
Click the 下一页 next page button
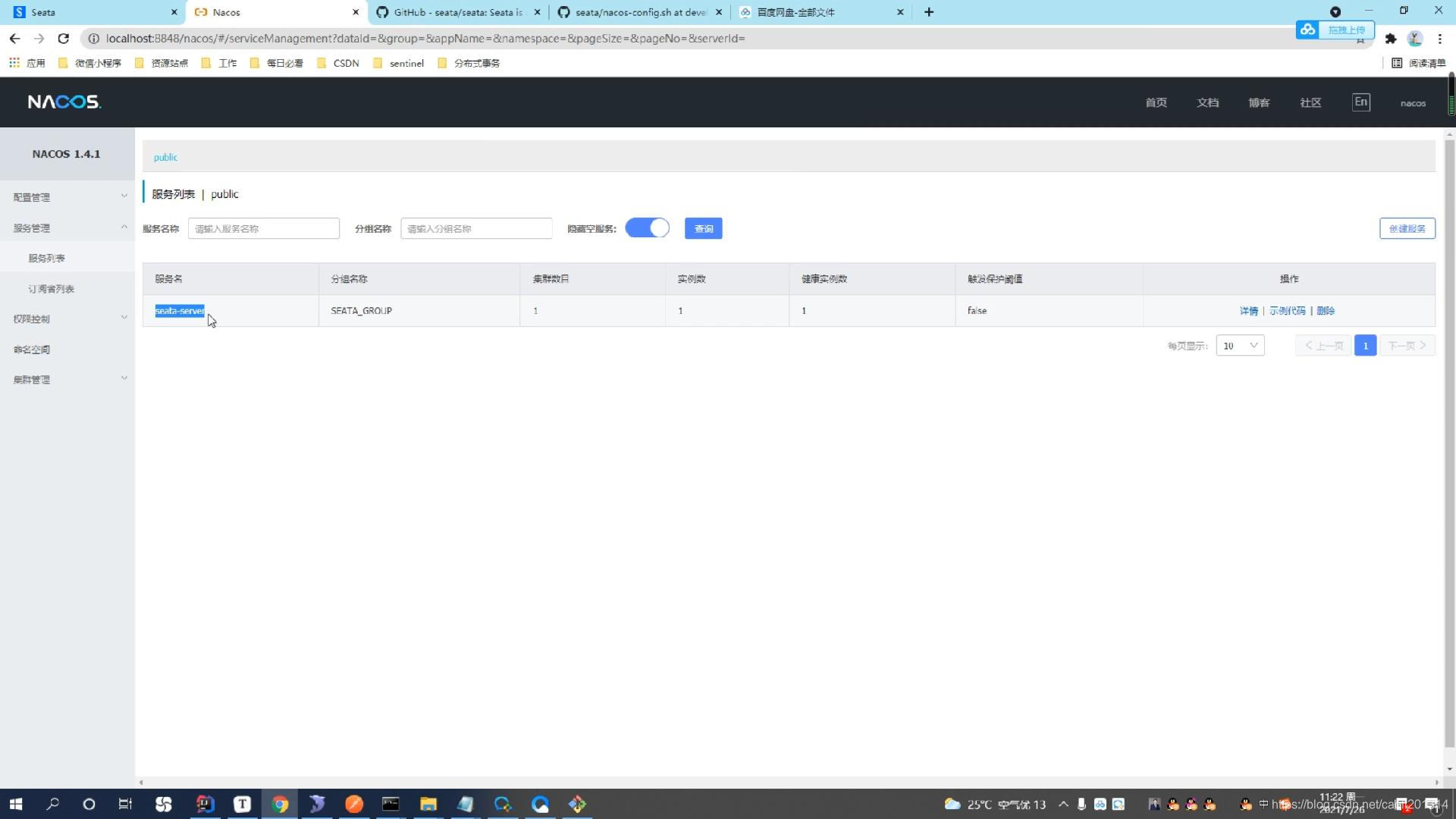click(1407, 345)
